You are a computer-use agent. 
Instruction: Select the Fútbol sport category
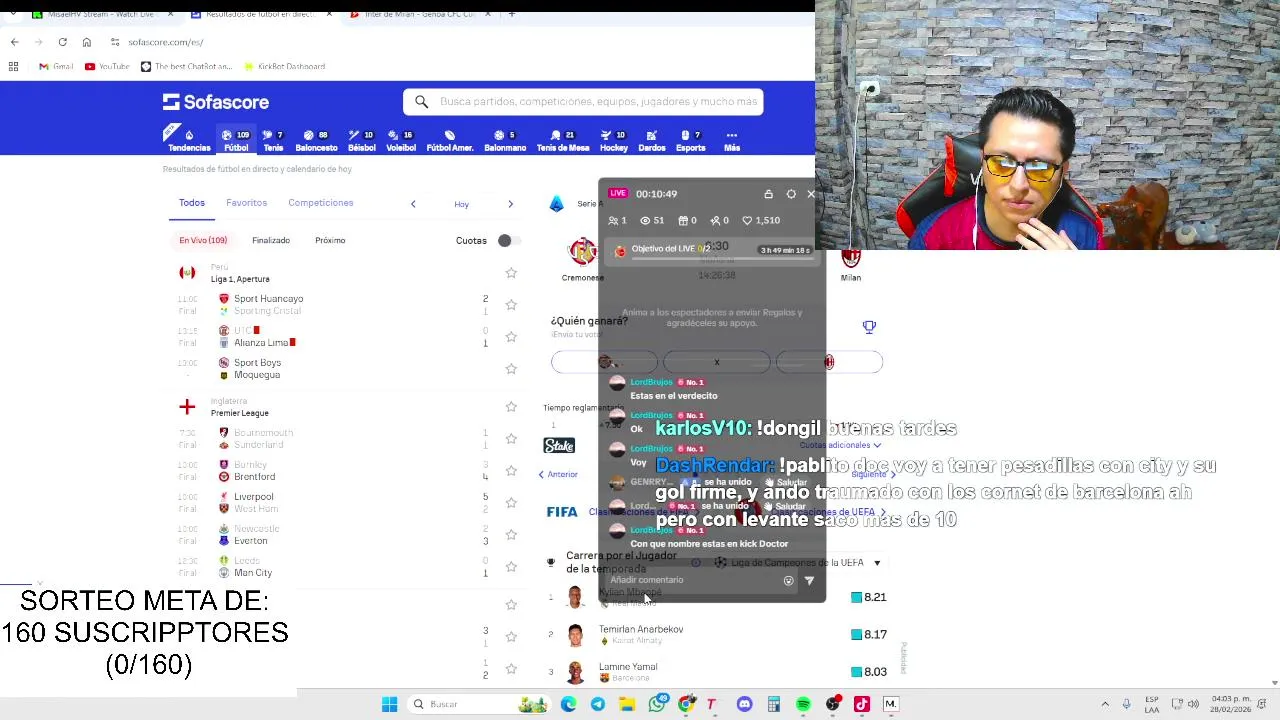pos(236,140)
